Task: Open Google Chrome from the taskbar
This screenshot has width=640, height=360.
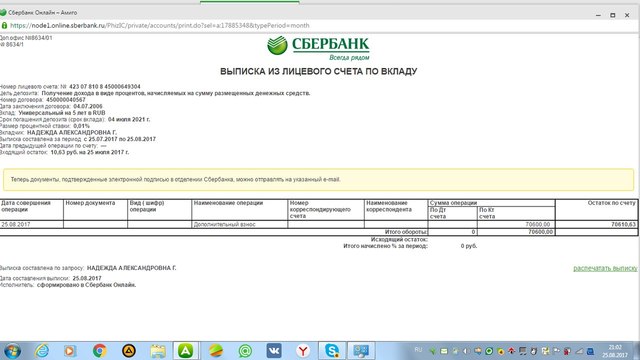Action: (x=99, y=351)
